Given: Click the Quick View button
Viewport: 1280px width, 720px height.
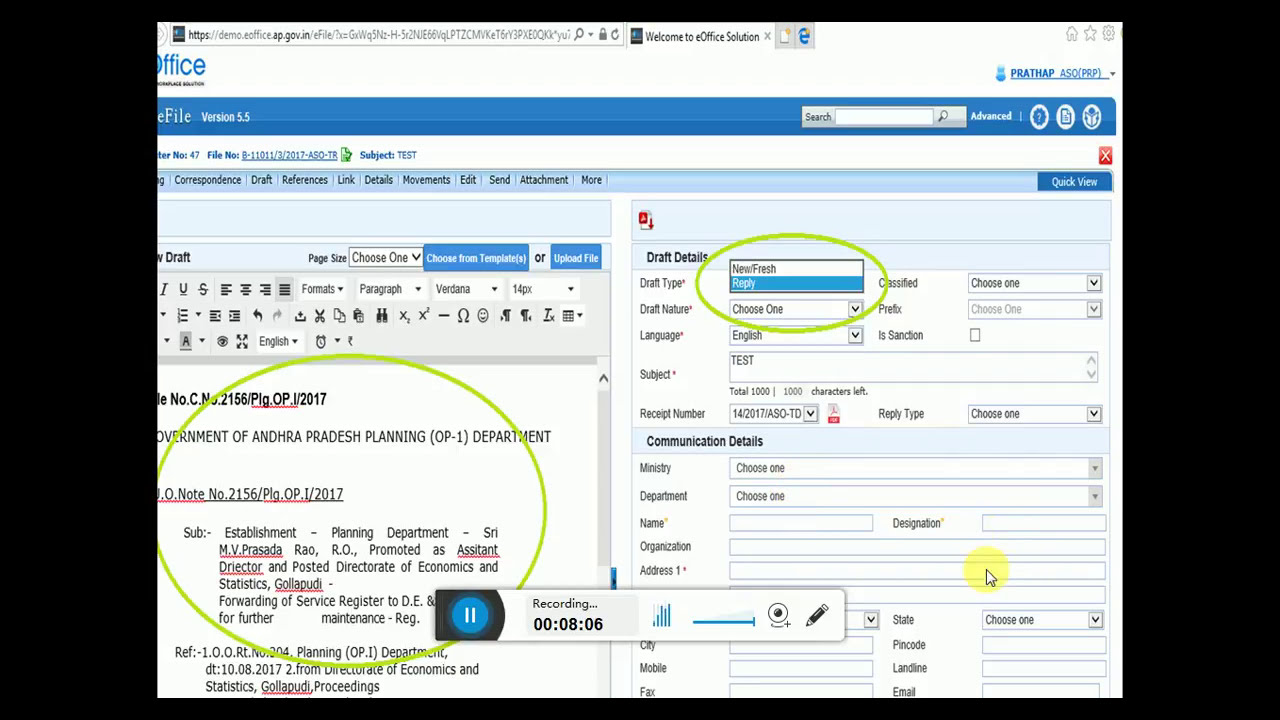Looking at the screenshot, I should [x=1074, y=182].
